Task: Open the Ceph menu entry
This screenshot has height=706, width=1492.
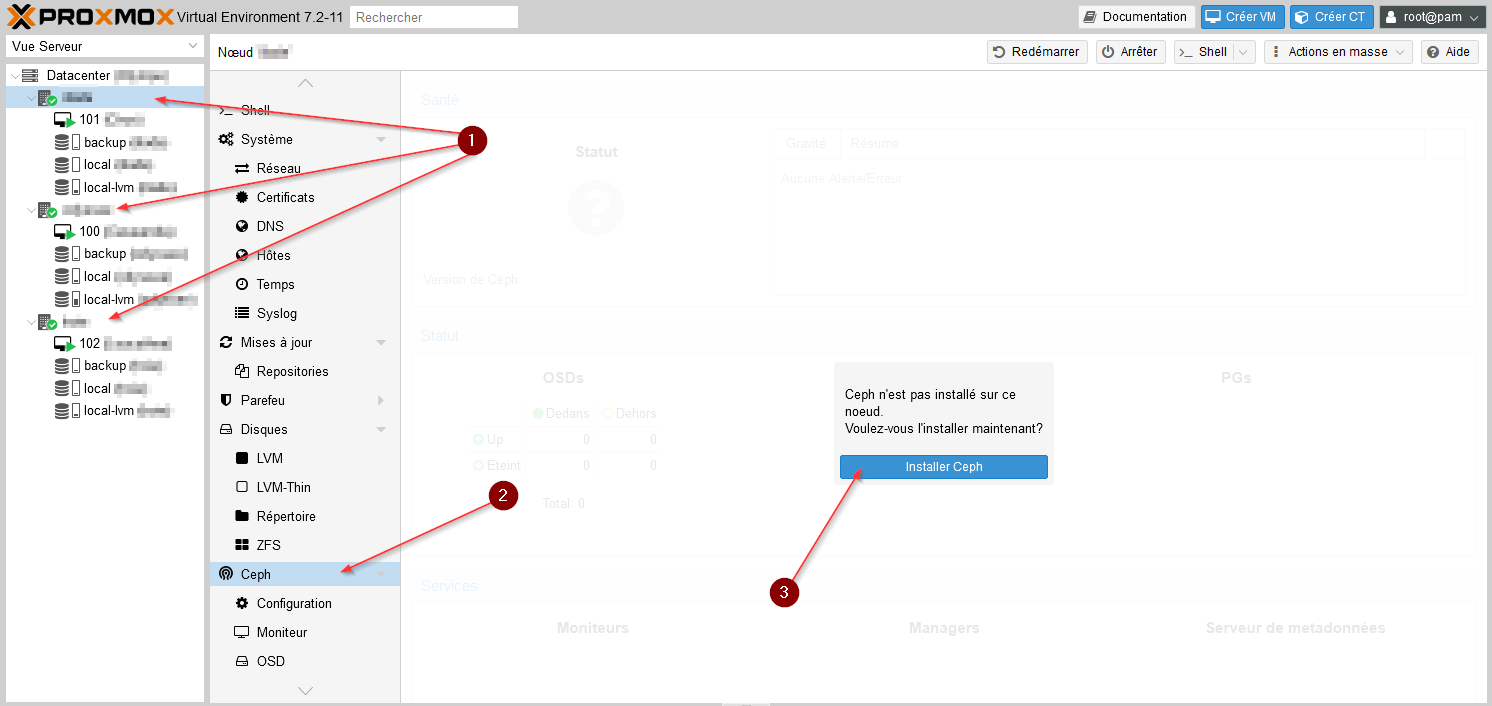Action: pyautogui.click(x=256, y=575)
